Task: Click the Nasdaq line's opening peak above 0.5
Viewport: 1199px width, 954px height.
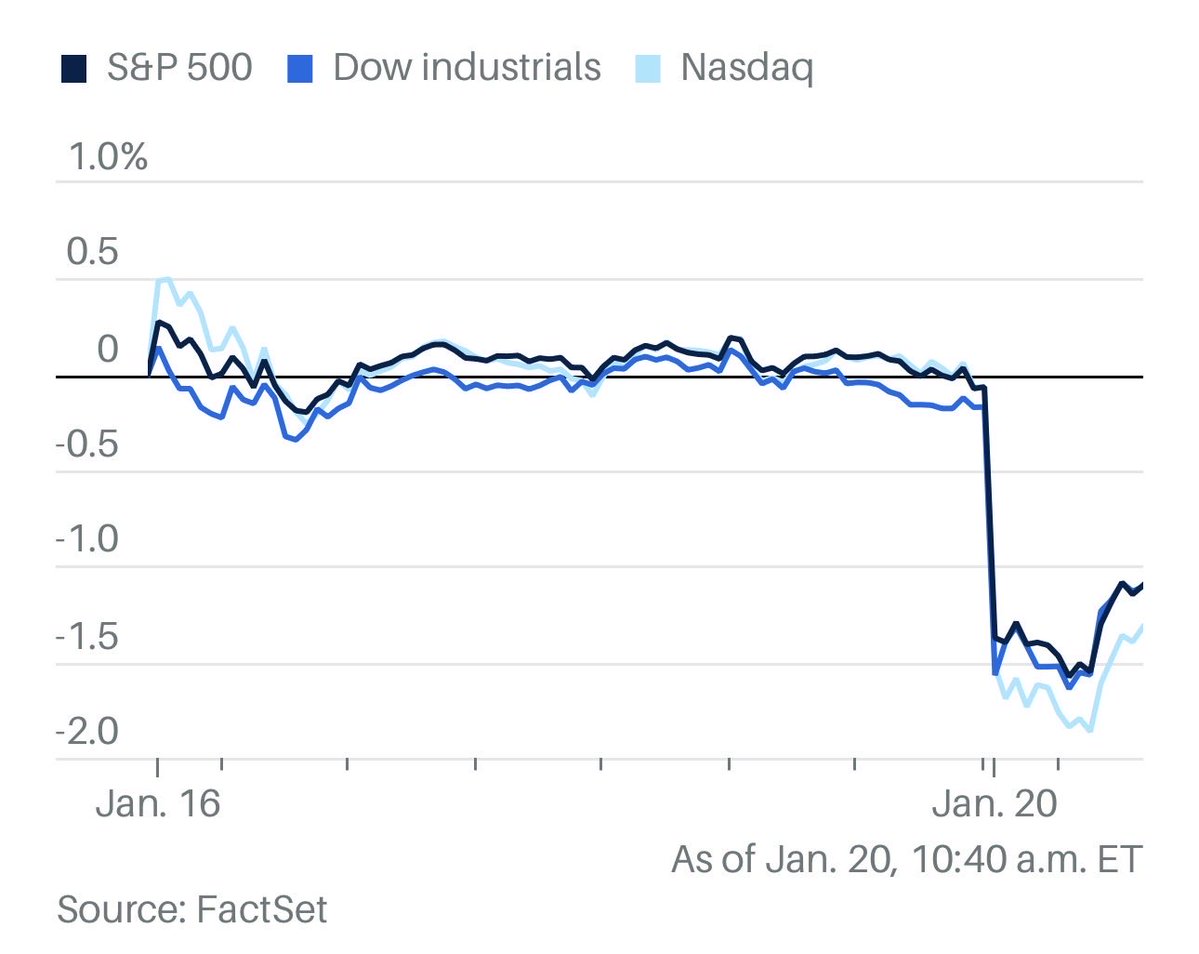Action: [165, 280]
